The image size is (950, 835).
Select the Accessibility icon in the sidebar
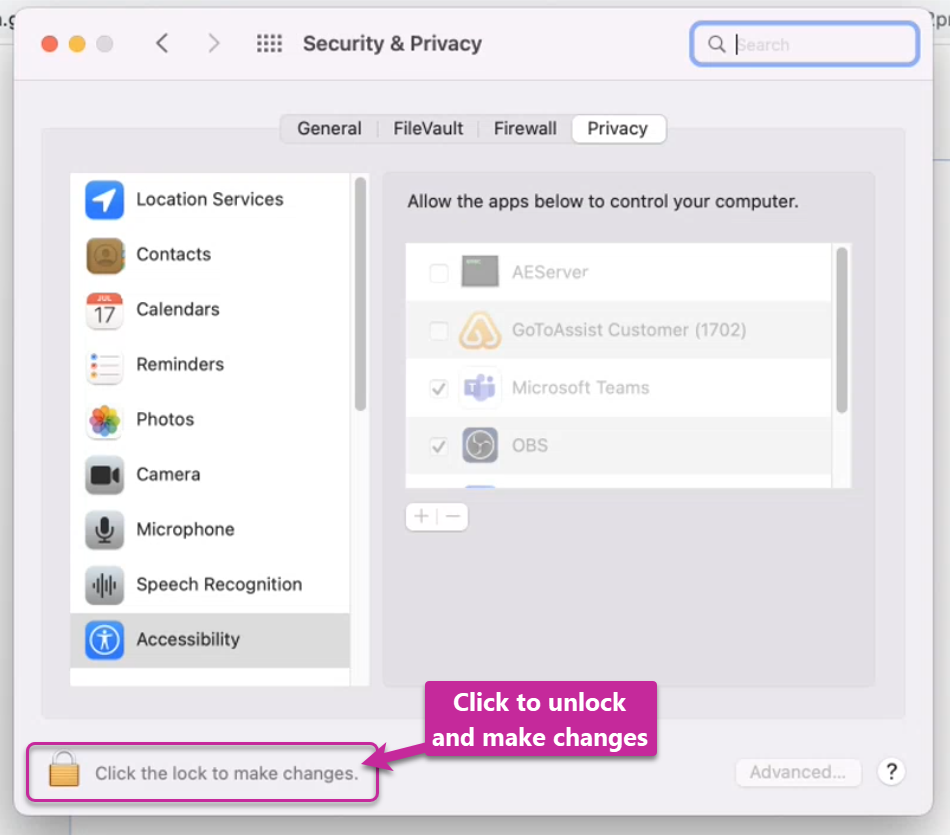(104, 640)
